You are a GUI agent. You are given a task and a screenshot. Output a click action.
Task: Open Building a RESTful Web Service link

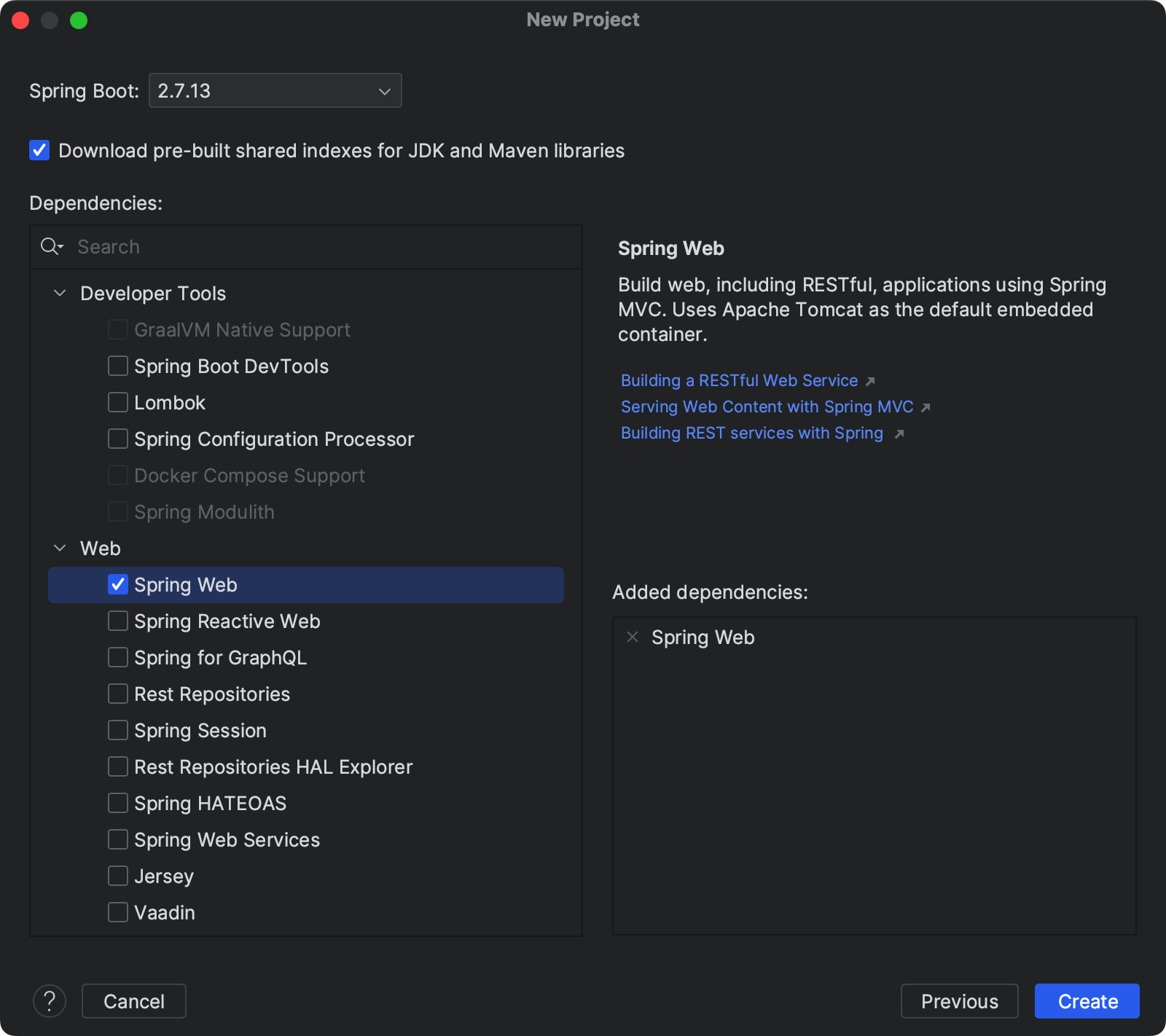pyautogui.click(x=739, y=380)
